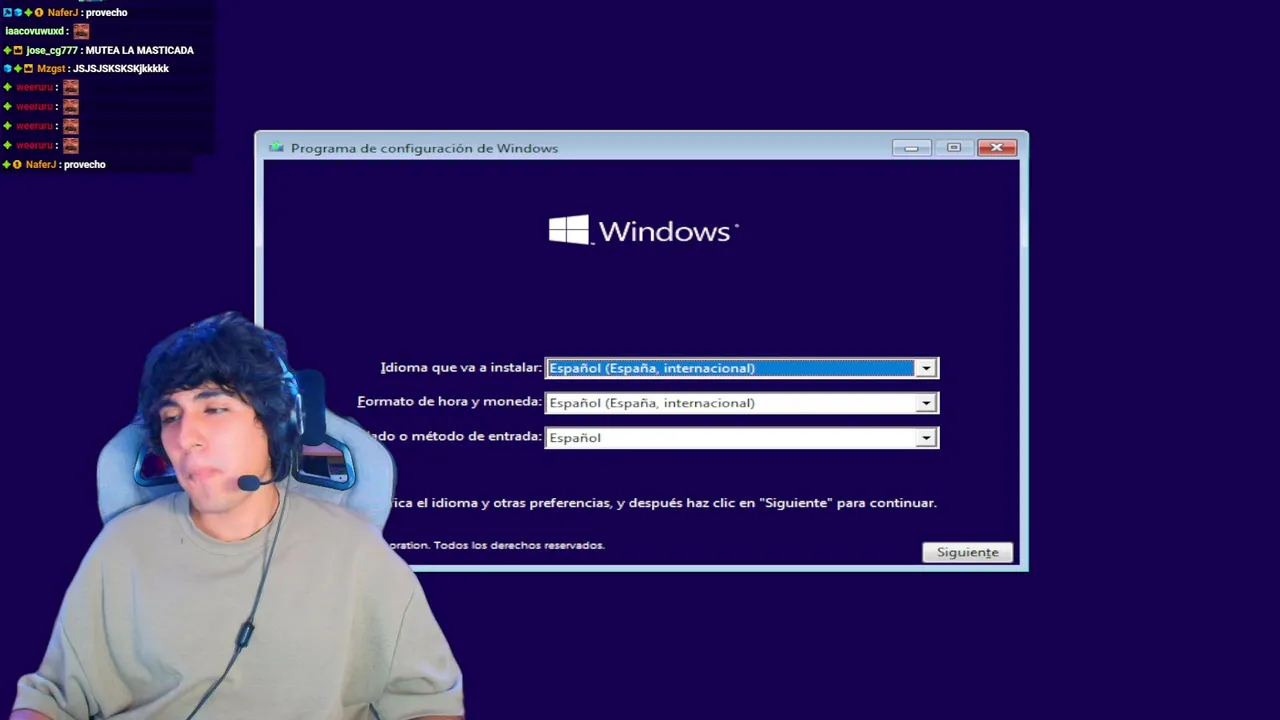Click the instruction text mentioning "Siguiente" para continuar

click(663, 503)
